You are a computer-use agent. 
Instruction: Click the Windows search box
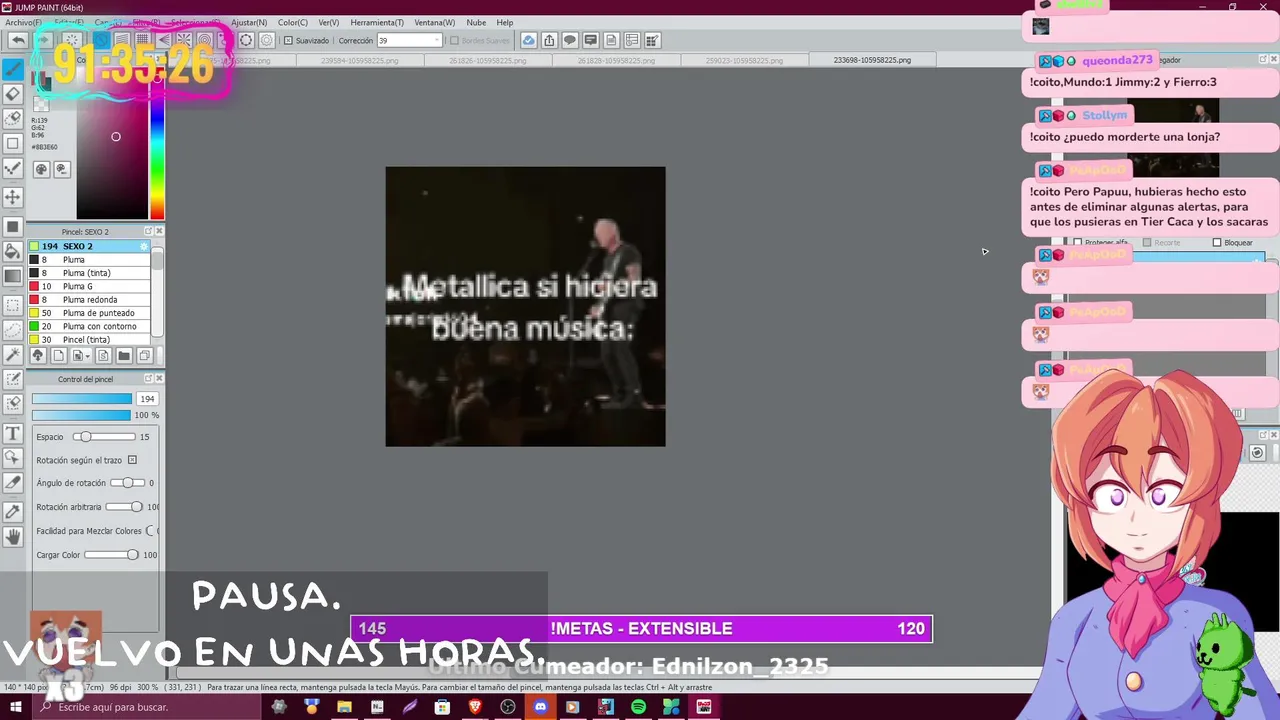(146, 707)
